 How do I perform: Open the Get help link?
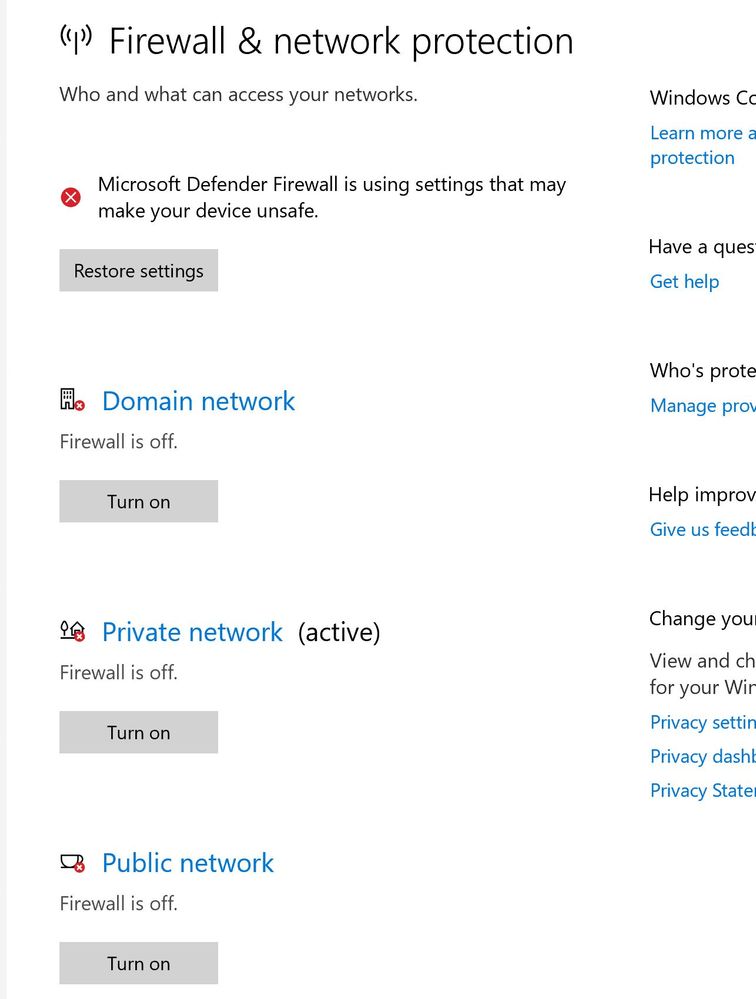[685, 282]
